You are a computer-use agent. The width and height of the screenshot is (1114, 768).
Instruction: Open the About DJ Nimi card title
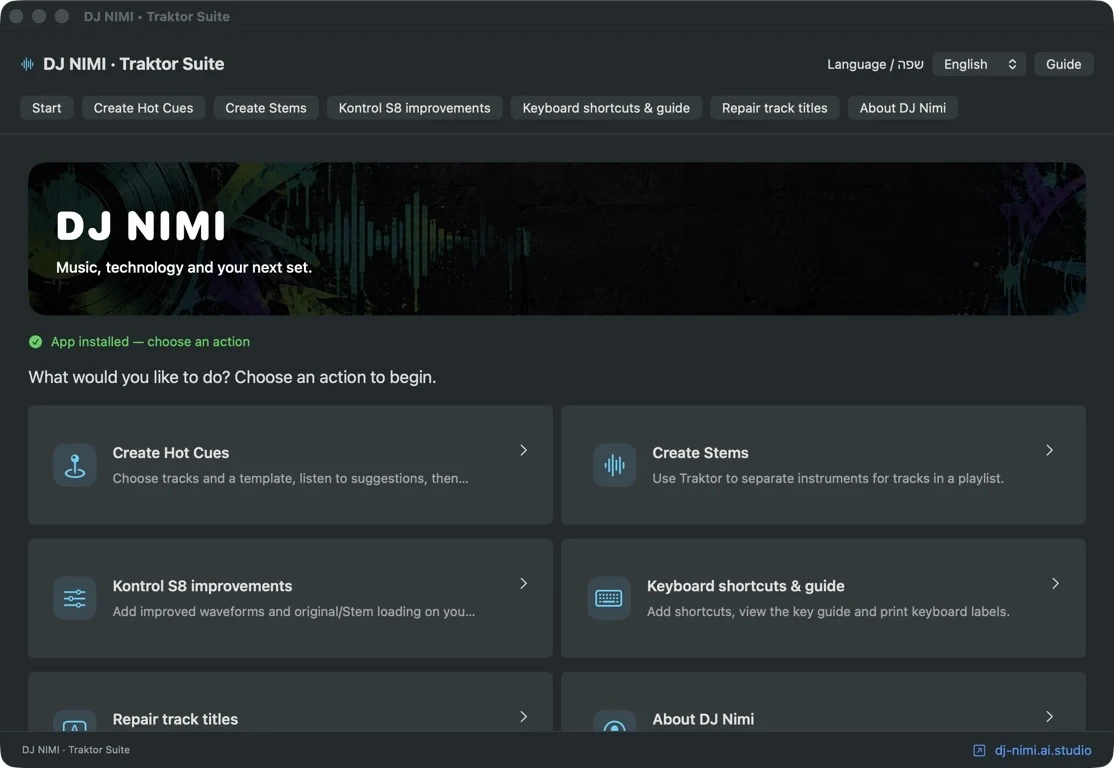703,719
